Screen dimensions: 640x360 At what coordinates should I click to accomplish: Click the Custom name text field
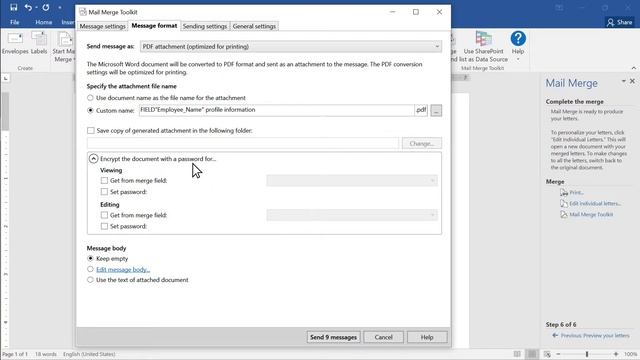276,110
